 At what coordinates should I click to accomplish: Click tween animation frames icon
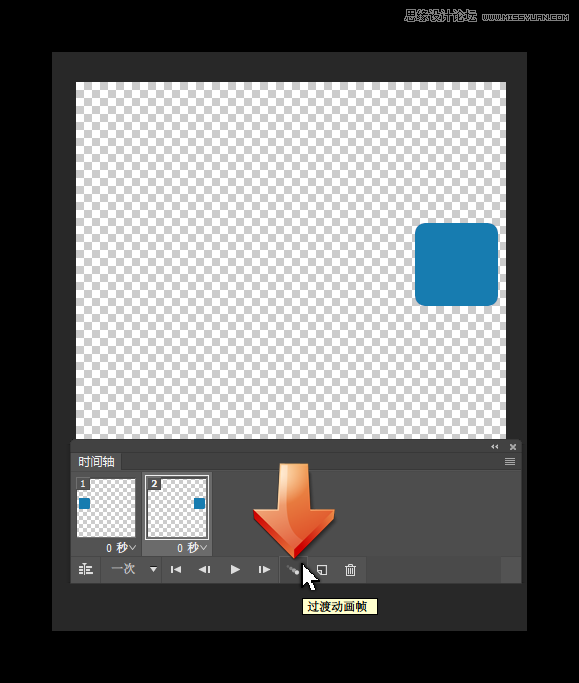pyautogui.click(x=293, y=570)
